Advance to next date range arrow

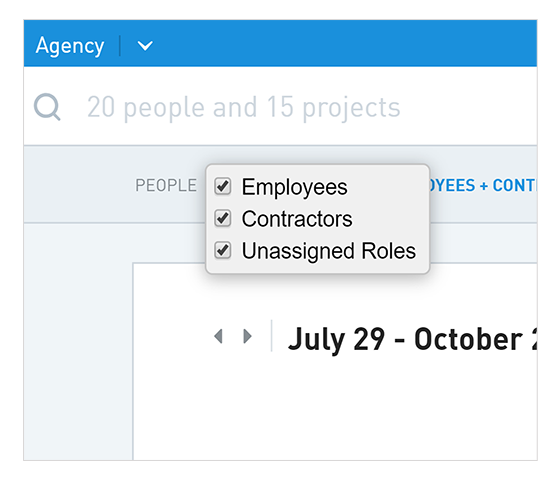point(247,336)
